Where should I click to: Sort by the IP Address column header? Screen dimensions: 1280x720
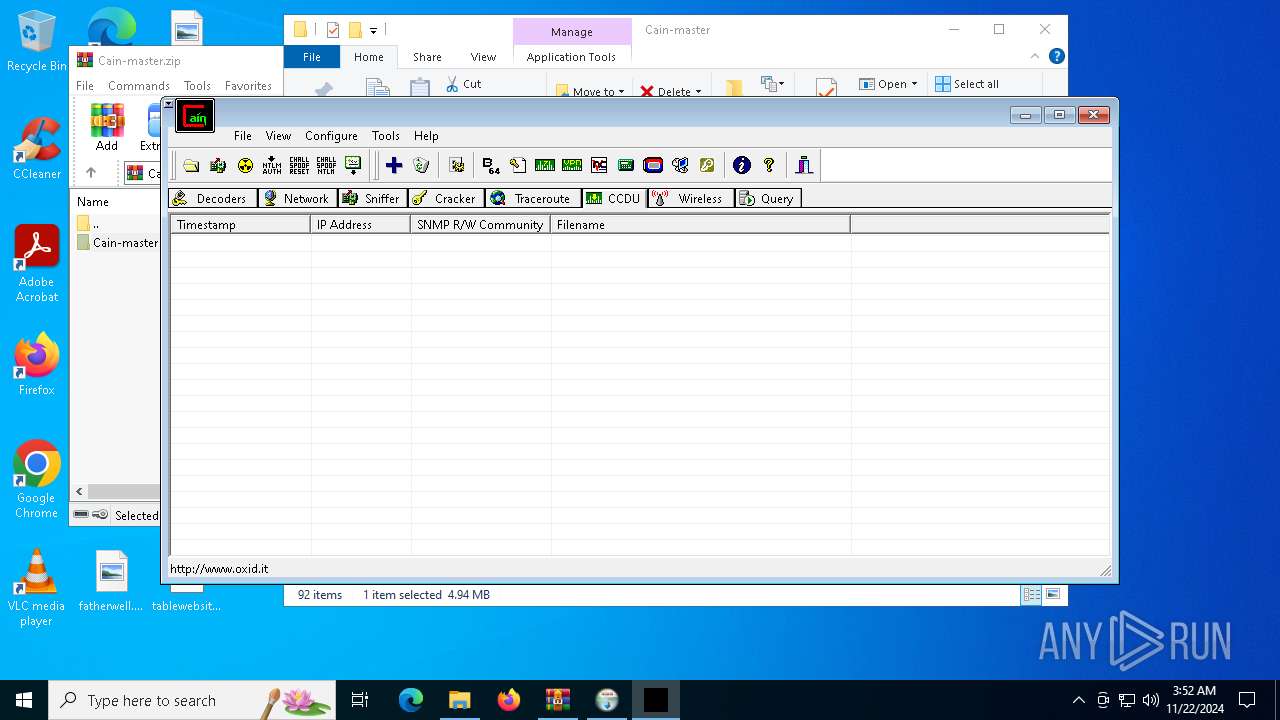point(360,225)
